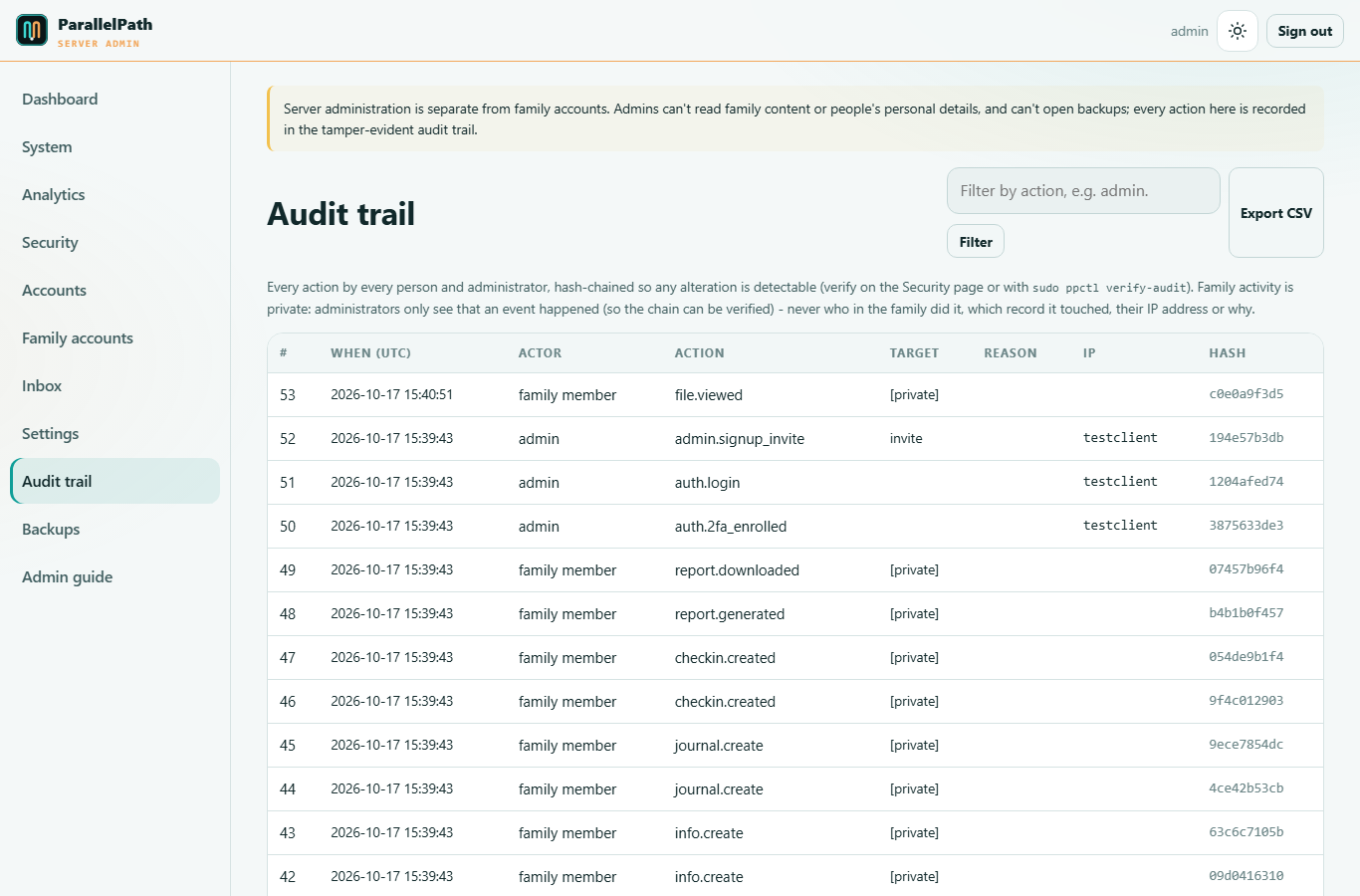Image resolution: width=1360 pixels, height=896 pixels.
Task: Click the ParallelPath logo icon
Action: [32, 31]
